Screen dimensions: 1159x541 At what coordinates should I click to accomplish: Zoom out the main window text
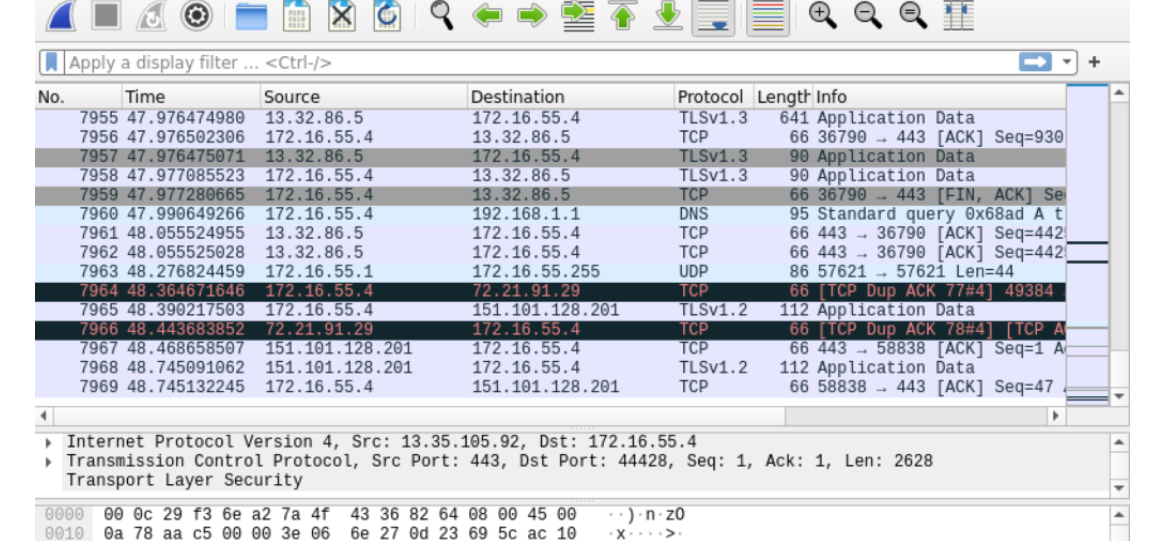click(868, 14)
